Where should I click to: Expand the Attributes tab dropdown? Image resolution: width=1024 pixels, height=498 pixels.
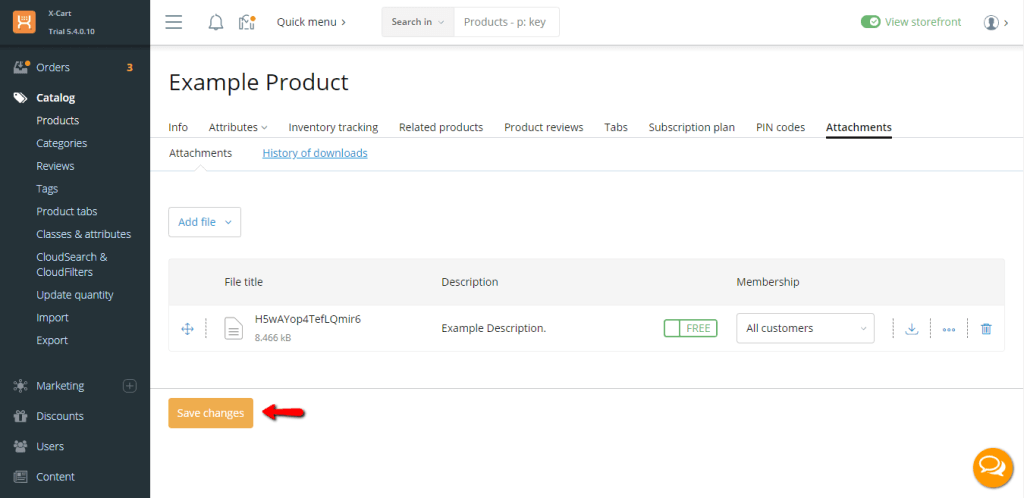238,127
